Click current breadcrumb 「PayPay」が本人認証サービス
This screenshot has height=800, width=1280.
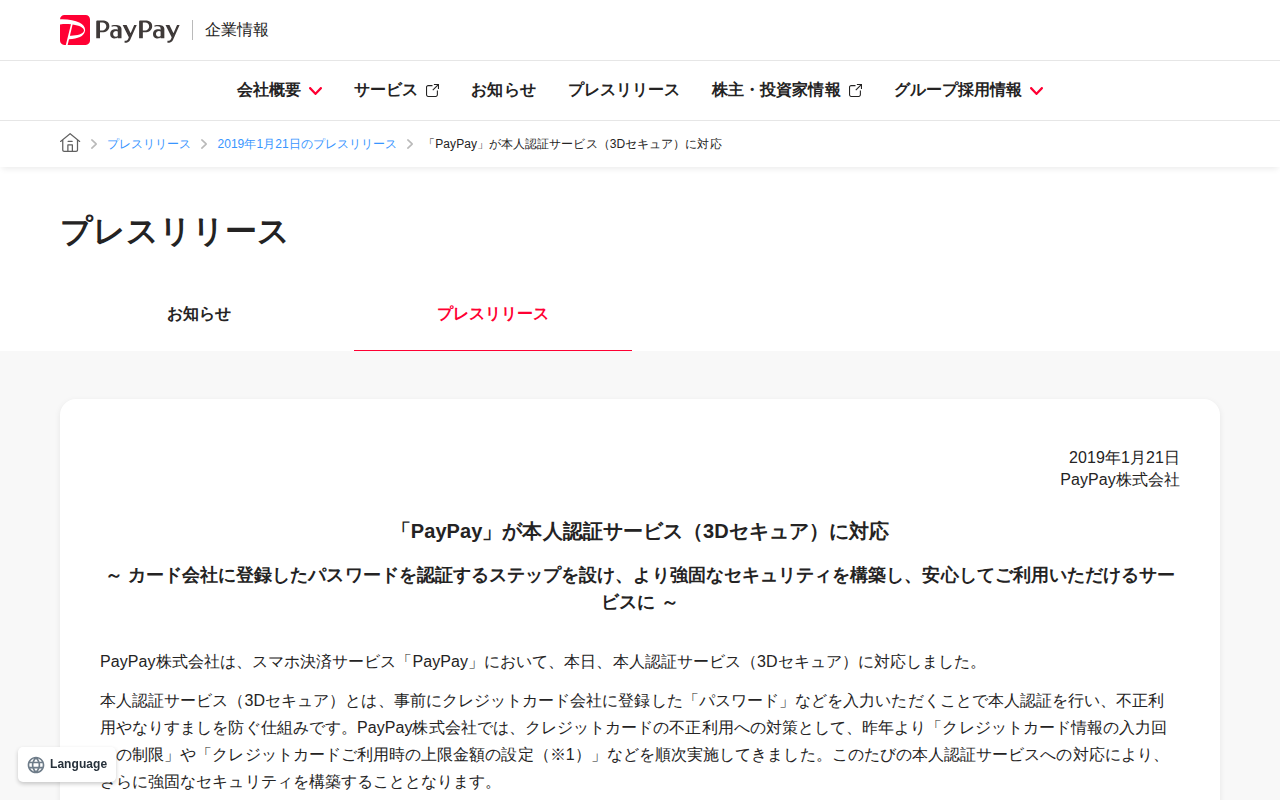(573, 144)
